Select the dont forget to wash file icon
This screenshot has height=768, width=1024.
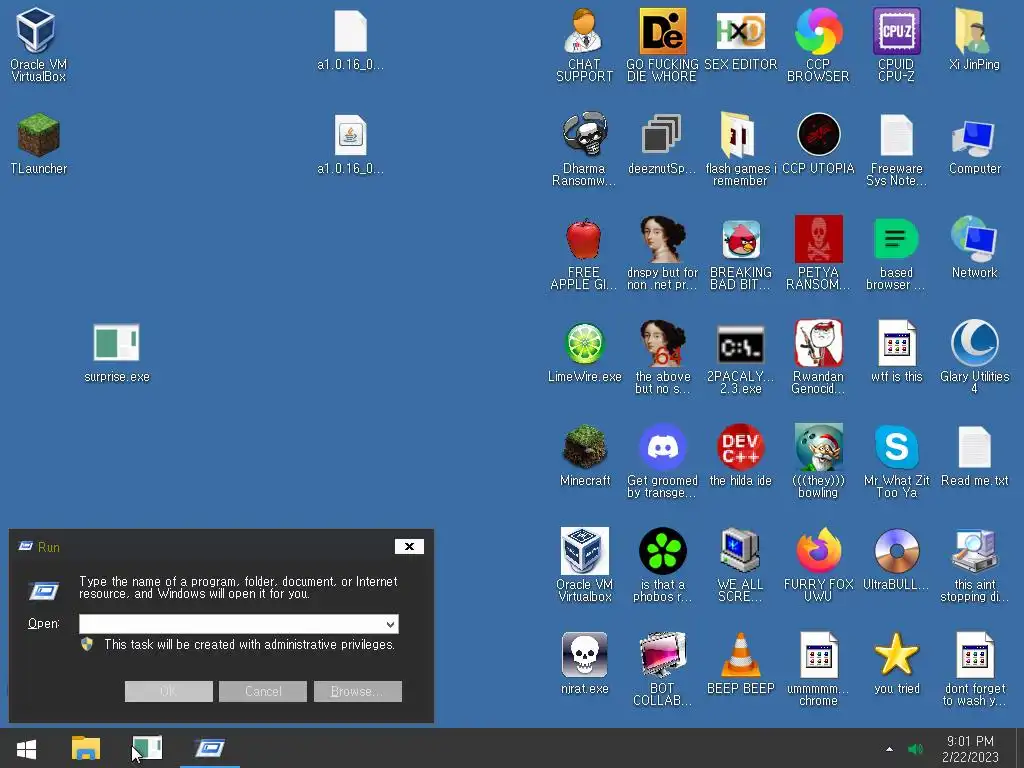tap(974, 655)
